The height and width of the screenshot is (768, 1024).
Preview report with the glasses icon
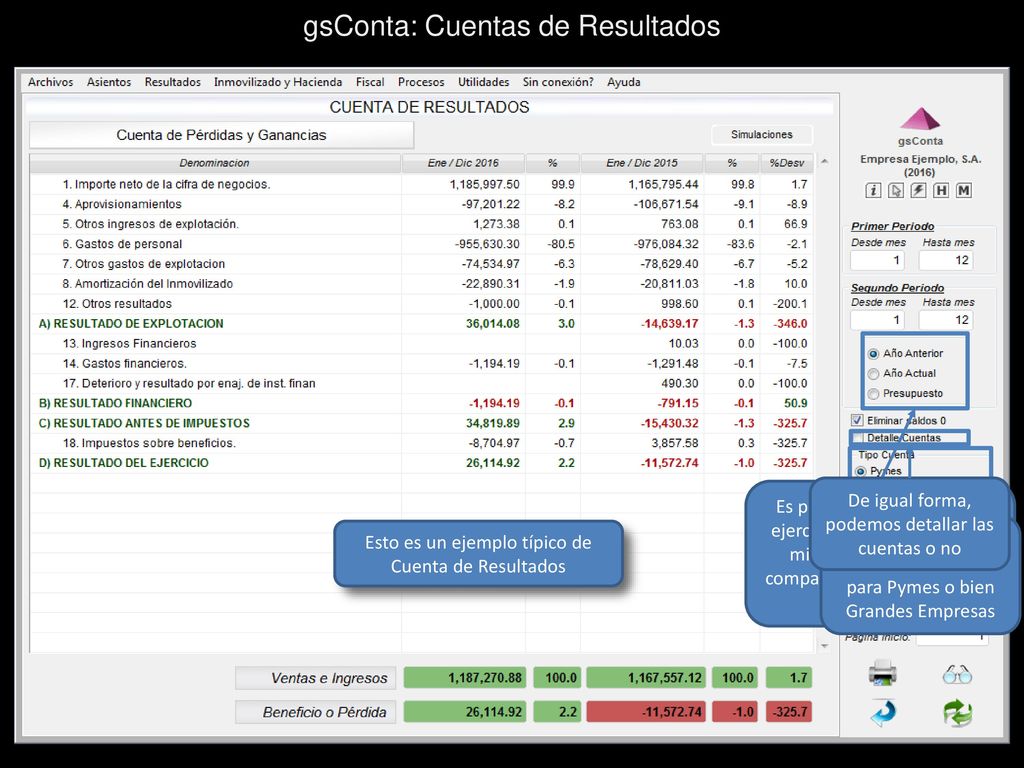tap(957, 674)
